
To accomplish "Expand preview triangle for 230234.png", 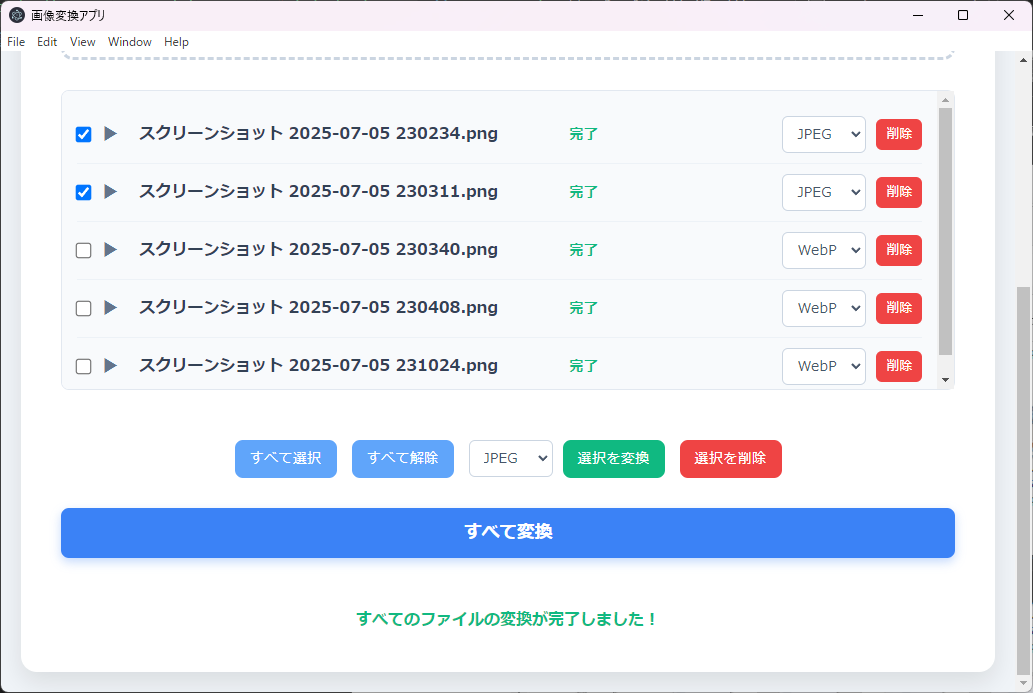I will click(x=111, y=134).
